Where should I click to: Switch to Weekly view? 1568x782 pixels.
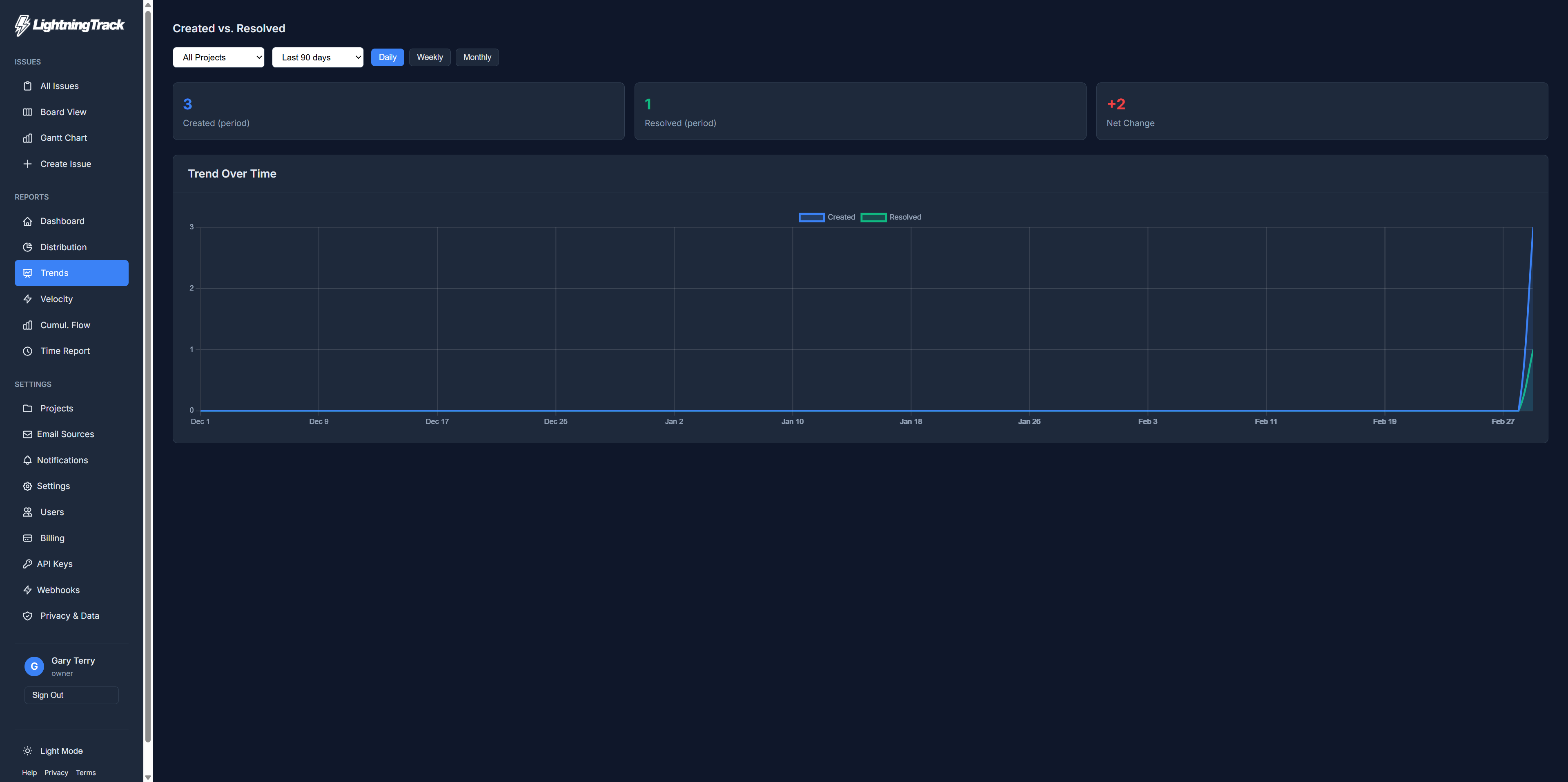(430, 57)
